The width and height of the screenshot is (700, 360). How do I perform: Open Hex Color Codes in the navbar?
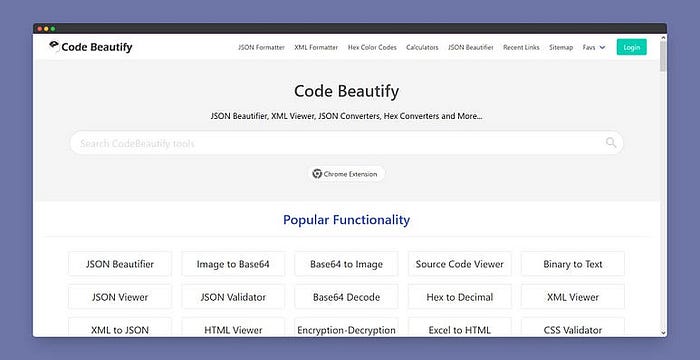coord(372,47)
